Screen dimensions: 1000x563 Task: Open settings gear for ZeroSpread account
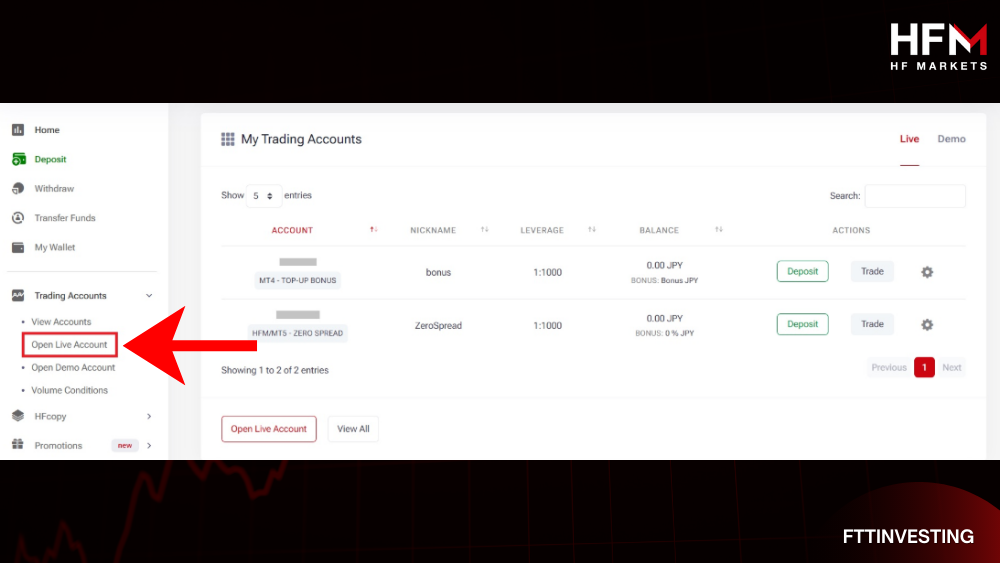(x=927, y=325)
